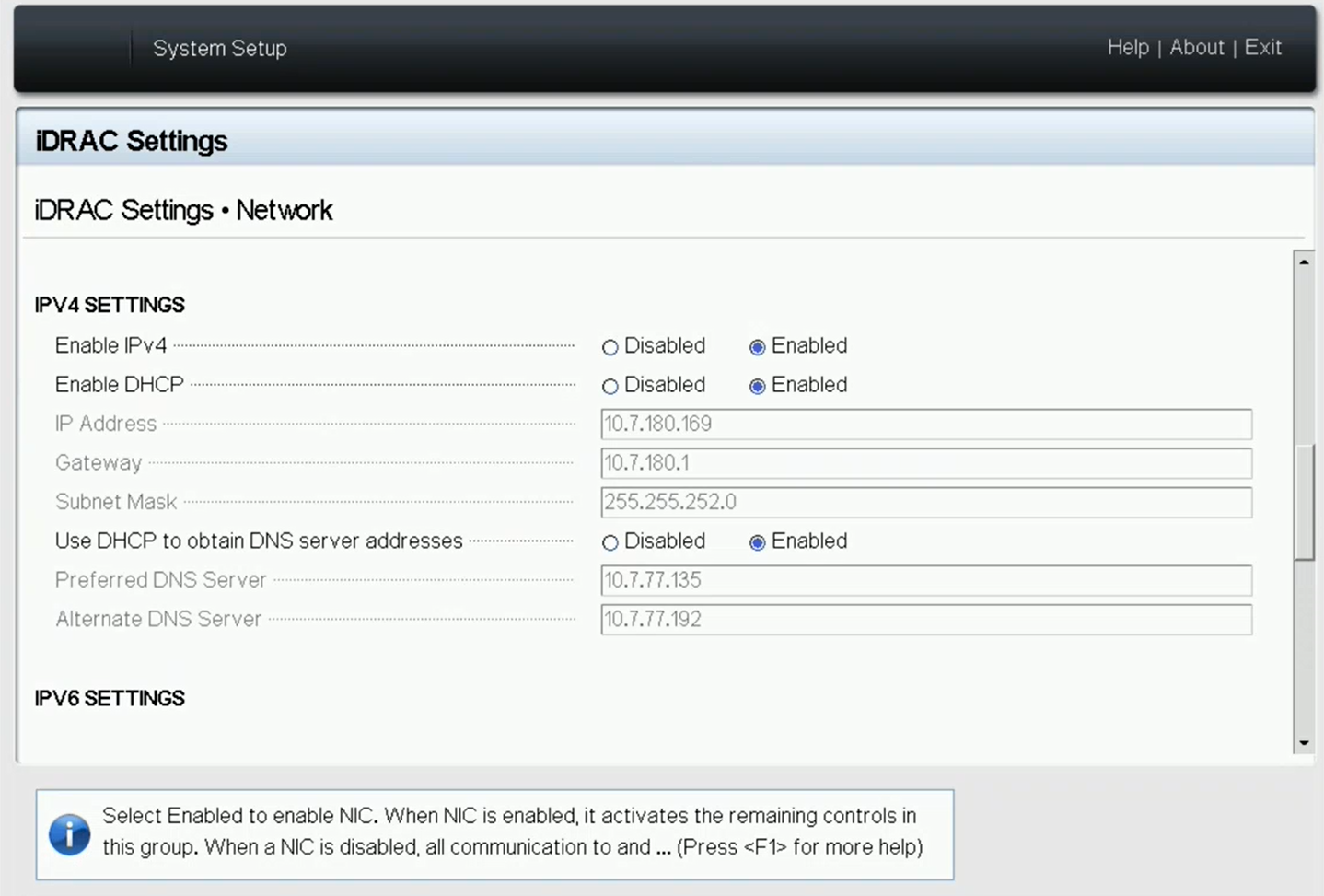This screenshot has width=1324, height=896.
Task: Enable DHCP for obtaining DNS server addresses
Action: click(757, 542)
